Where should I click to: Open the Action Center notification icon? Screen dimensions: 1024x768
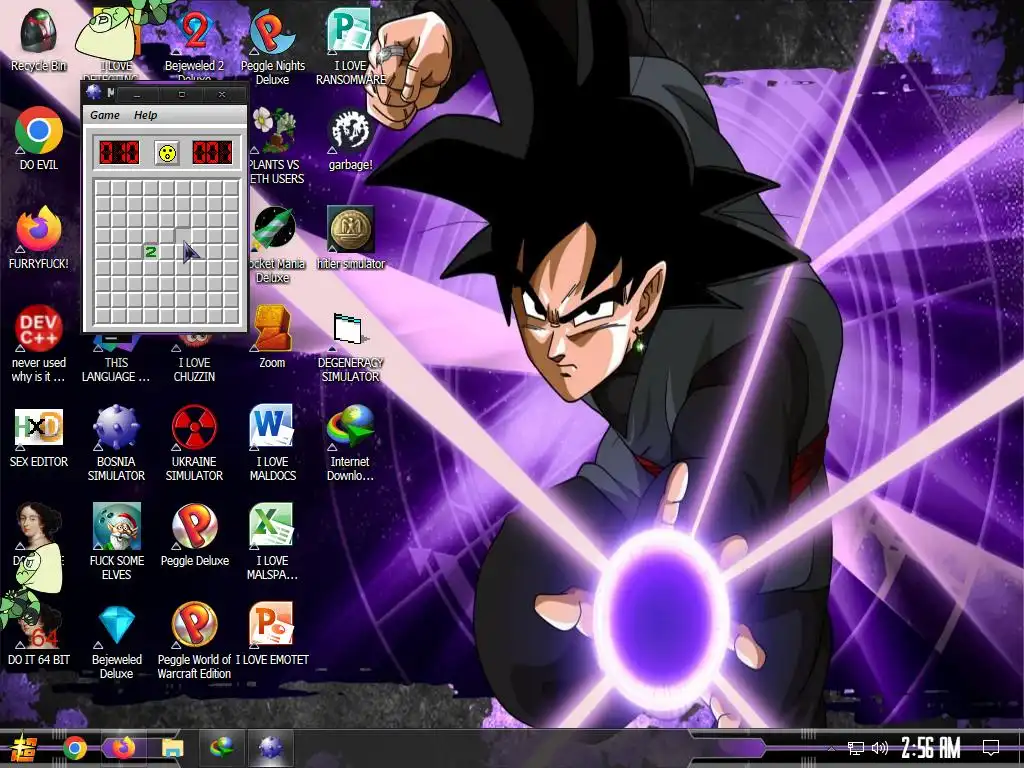click(x=991, y=748)
